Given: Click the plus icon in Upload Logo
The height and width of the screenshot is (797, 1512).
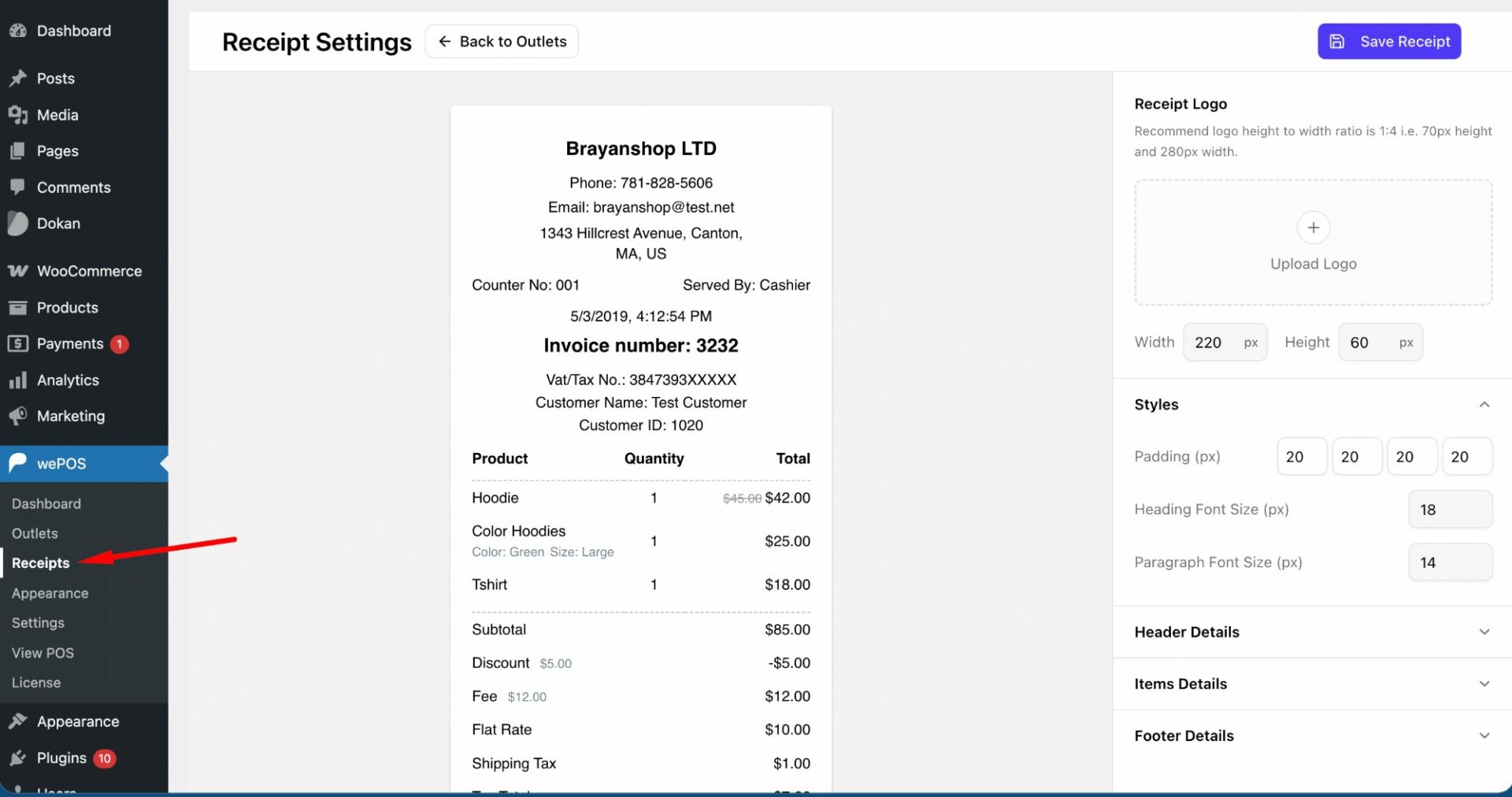Looking at the screenshot, I should tap(1314, 228).
